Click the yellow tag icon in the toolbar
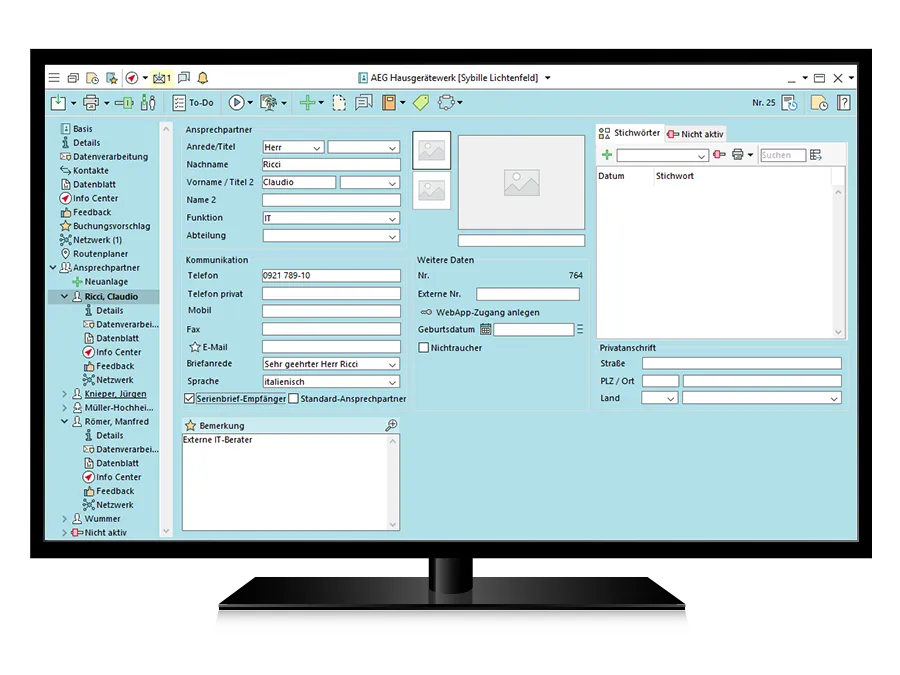This screenshot has height=675, width=900. point(420,102)
